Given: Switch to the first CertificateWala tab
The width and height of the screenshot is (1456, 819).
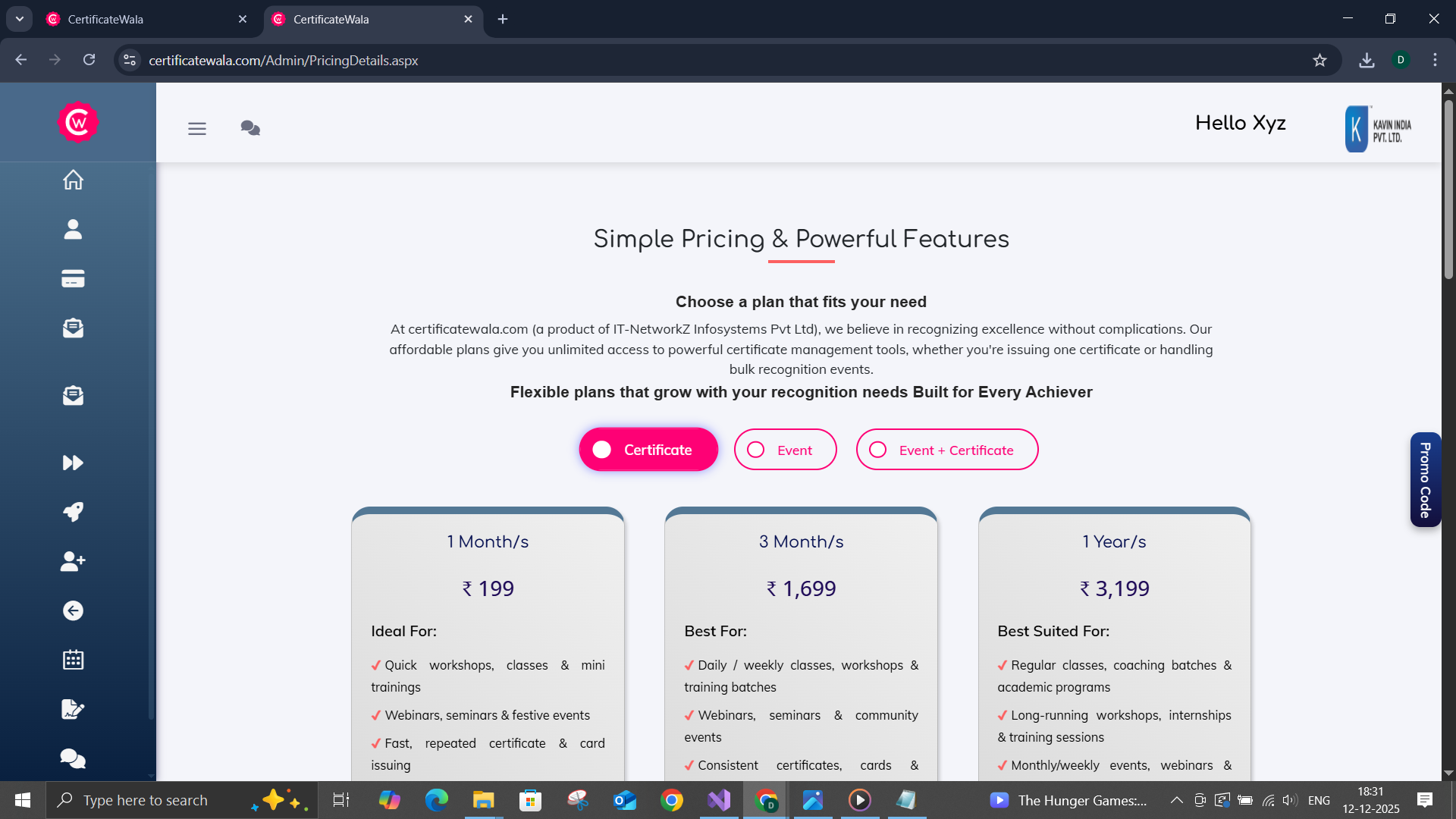Looking at the screenshot, I should click(x=144, y=19).
